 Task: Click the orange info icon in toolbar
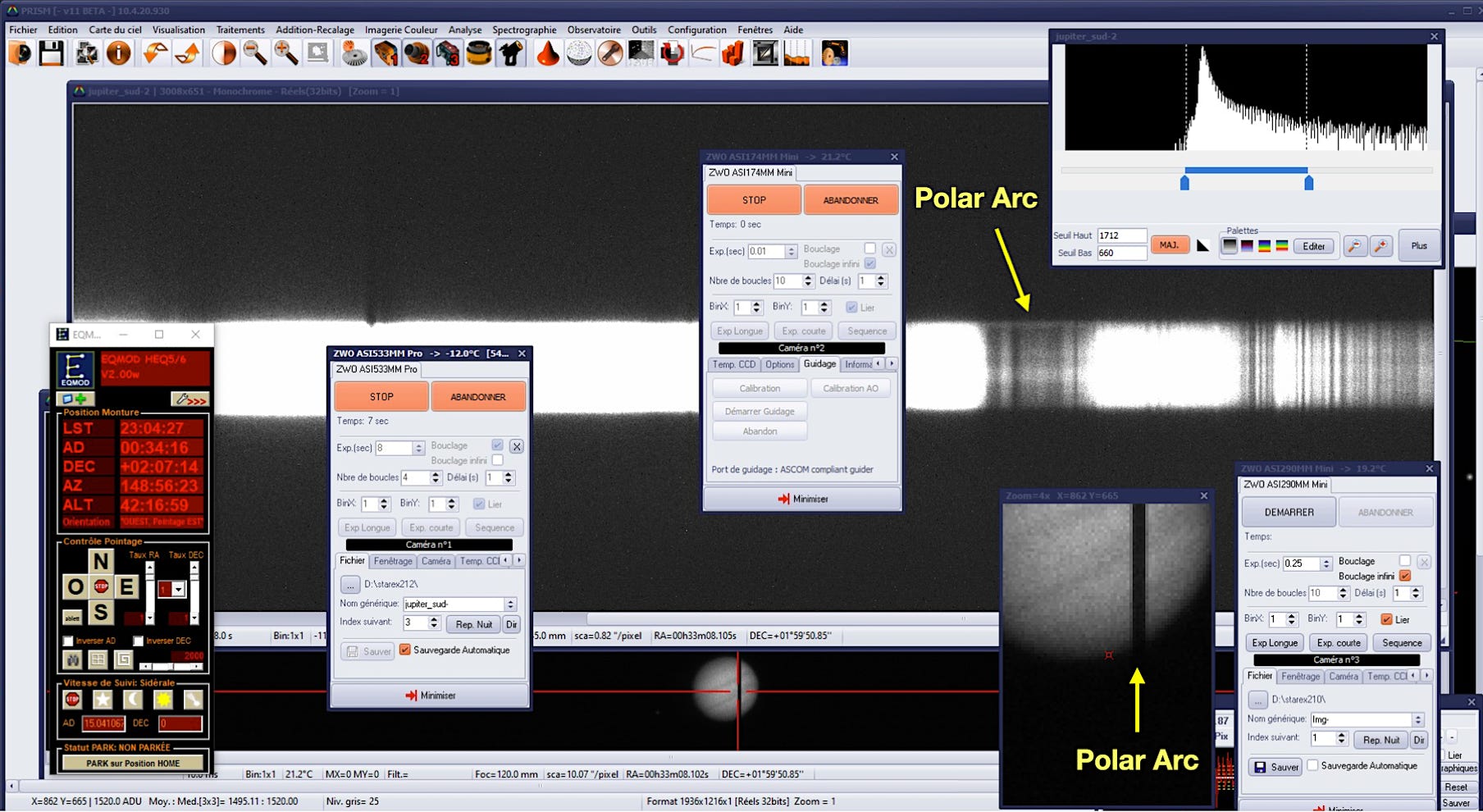coord(119,54)
